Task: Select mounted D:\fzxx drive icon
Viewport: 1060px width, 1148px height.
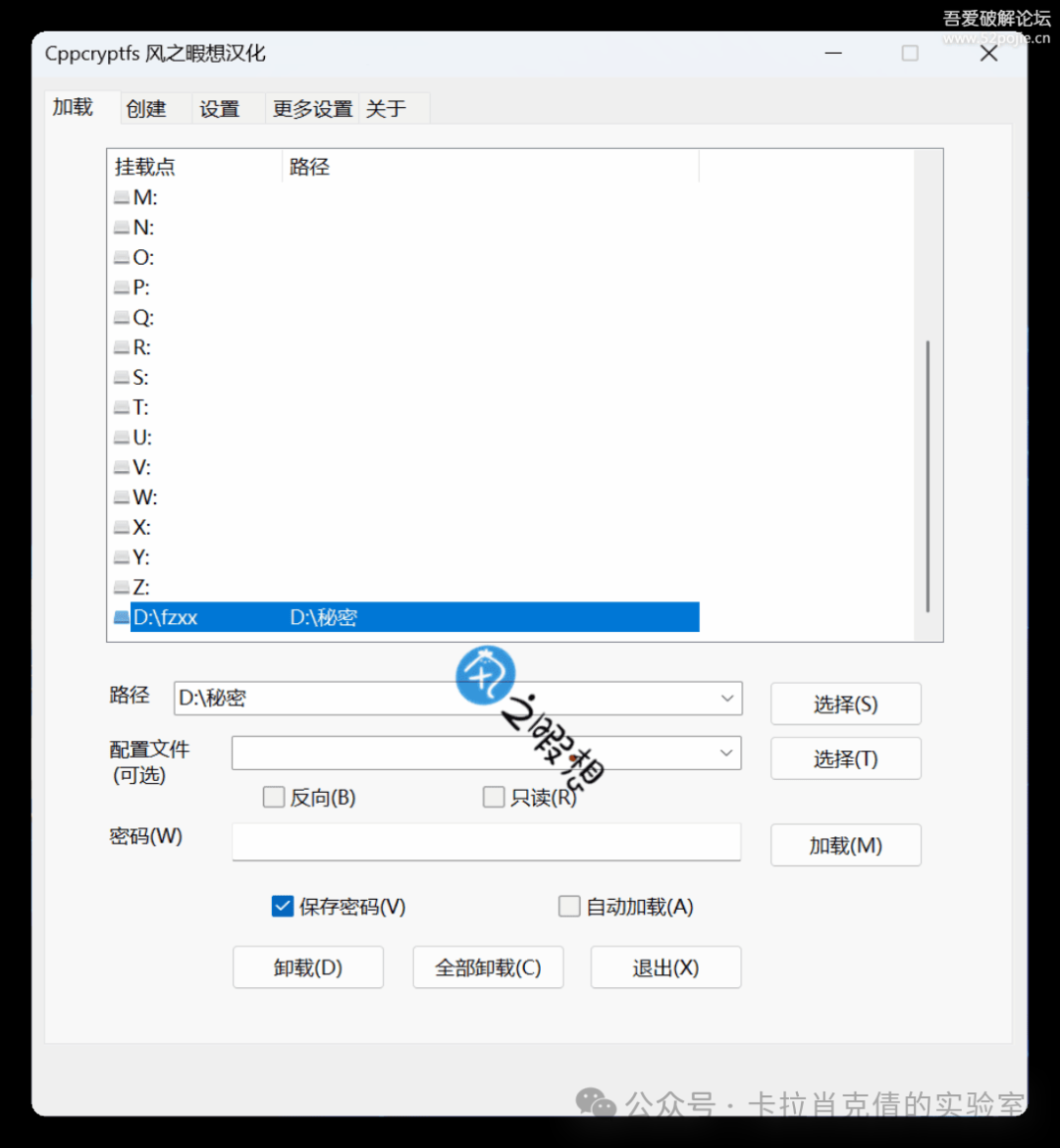Action: 122,618
